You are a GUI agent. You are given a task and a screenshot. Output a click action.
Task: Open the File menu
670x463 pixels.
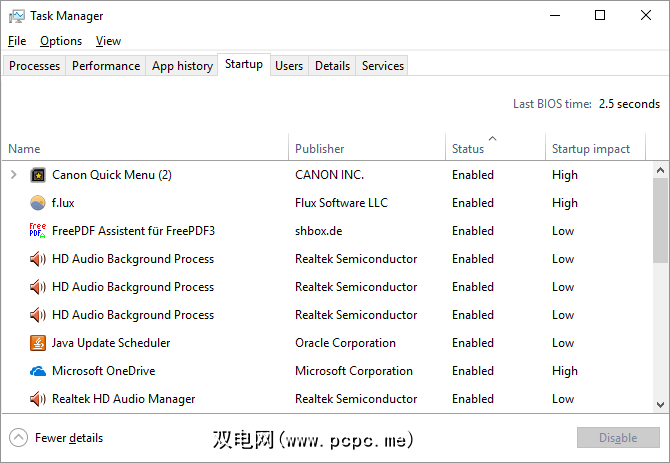coord(17,41)
